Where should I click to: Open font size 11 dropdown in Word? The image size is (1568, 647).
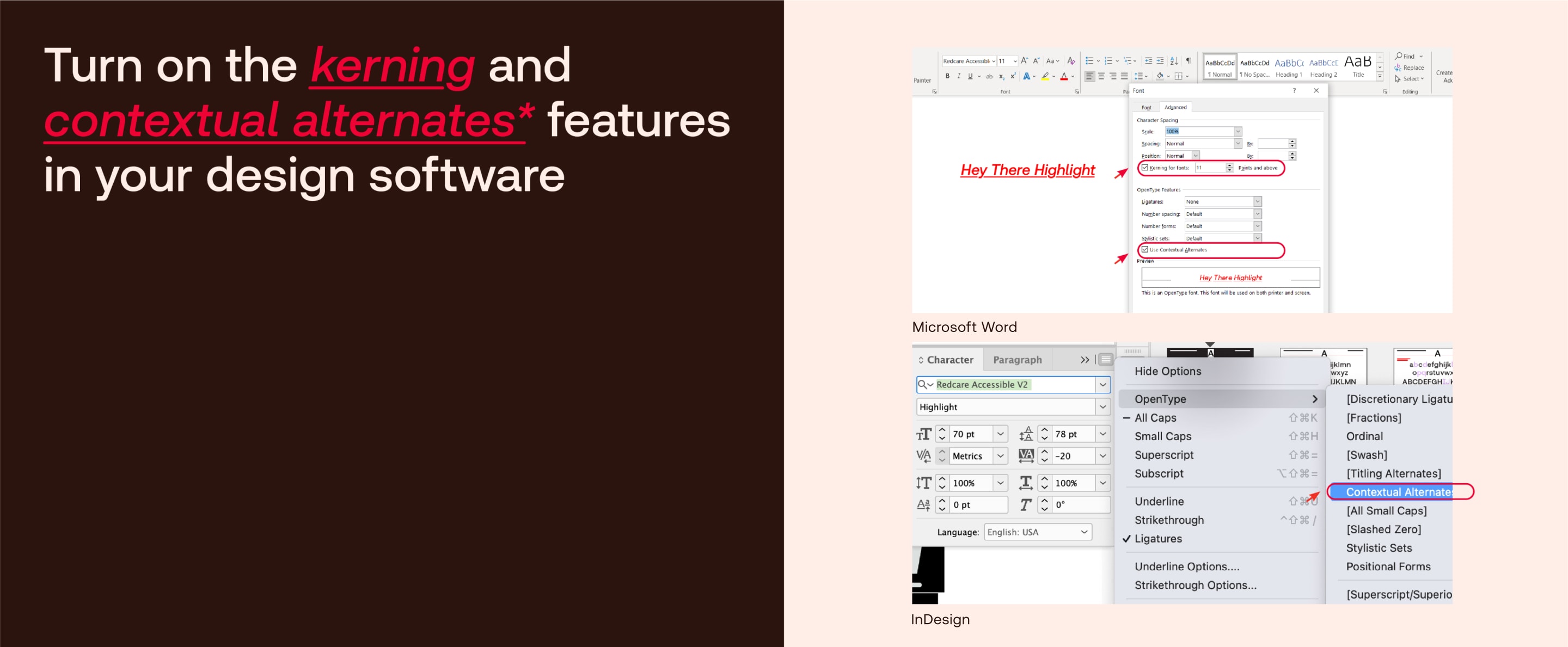(x=1015, y=61)
